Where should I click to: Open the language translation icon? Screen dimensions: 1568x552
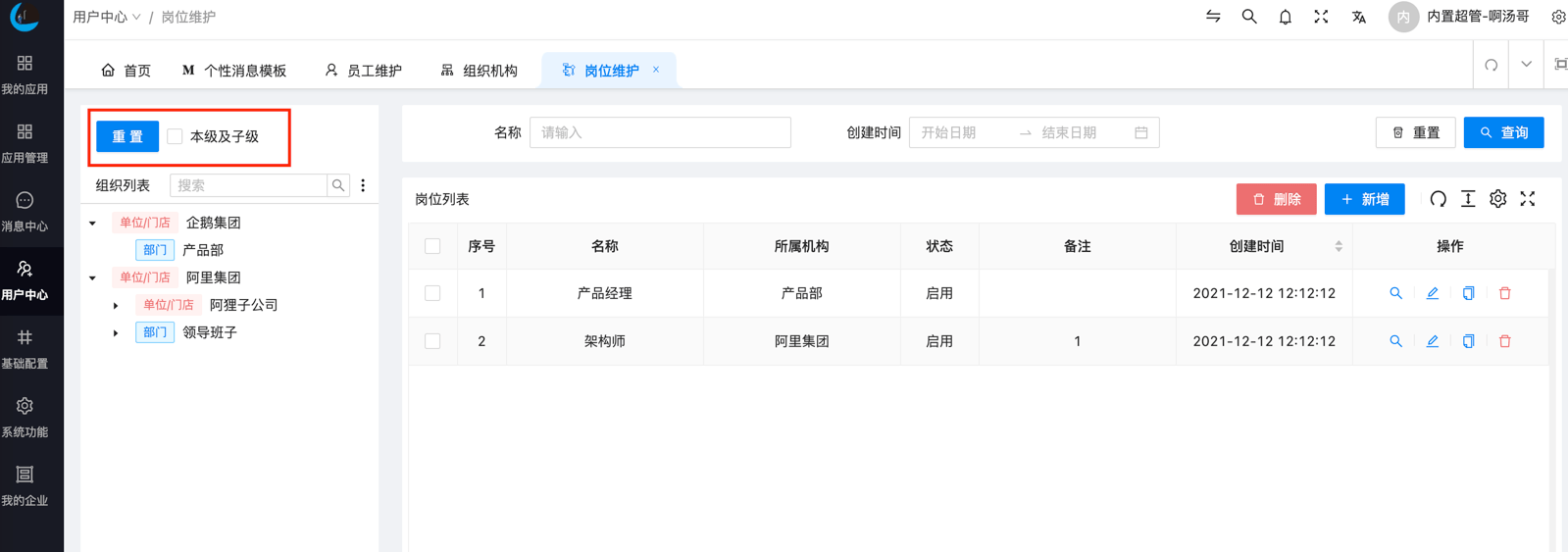(1358, 17)
